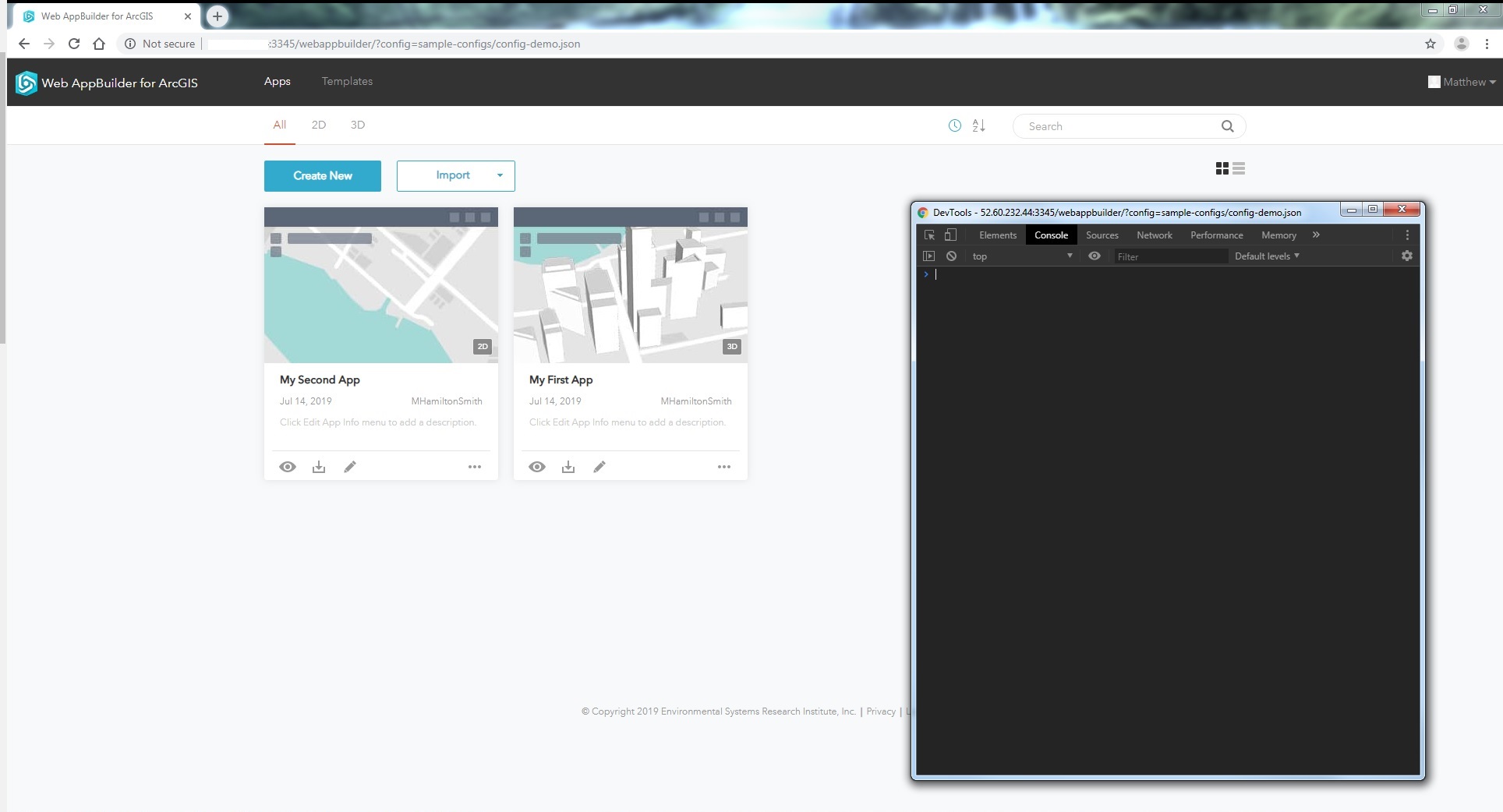Show more DevTools tabs chevron

pos(1316,235)
